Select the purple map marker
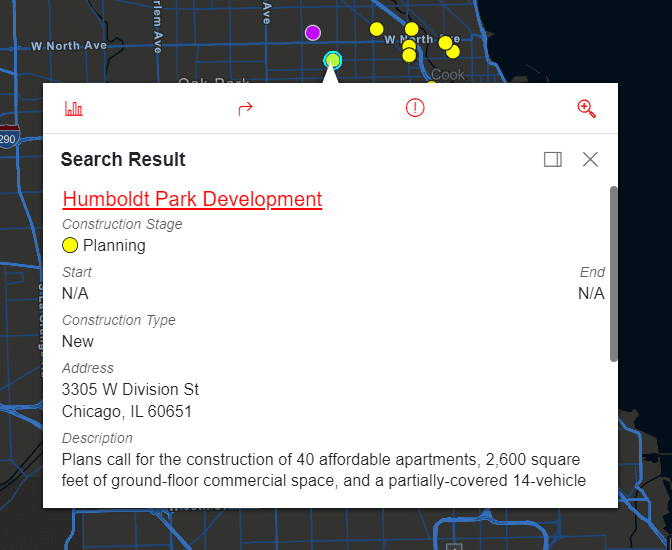Viewport: 672px width, 550px height. [x=313, y=33]
